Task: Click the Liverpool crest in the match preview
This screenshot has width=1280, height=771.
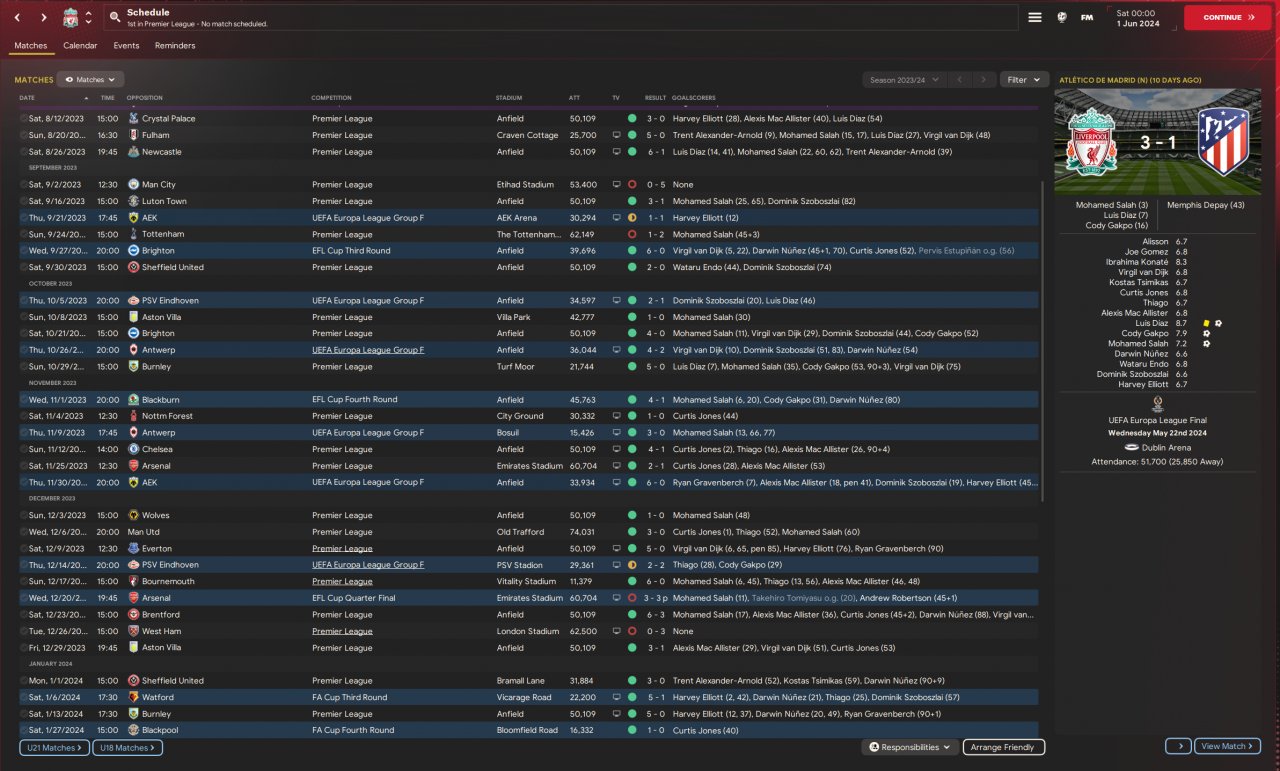Action: 1092,141
